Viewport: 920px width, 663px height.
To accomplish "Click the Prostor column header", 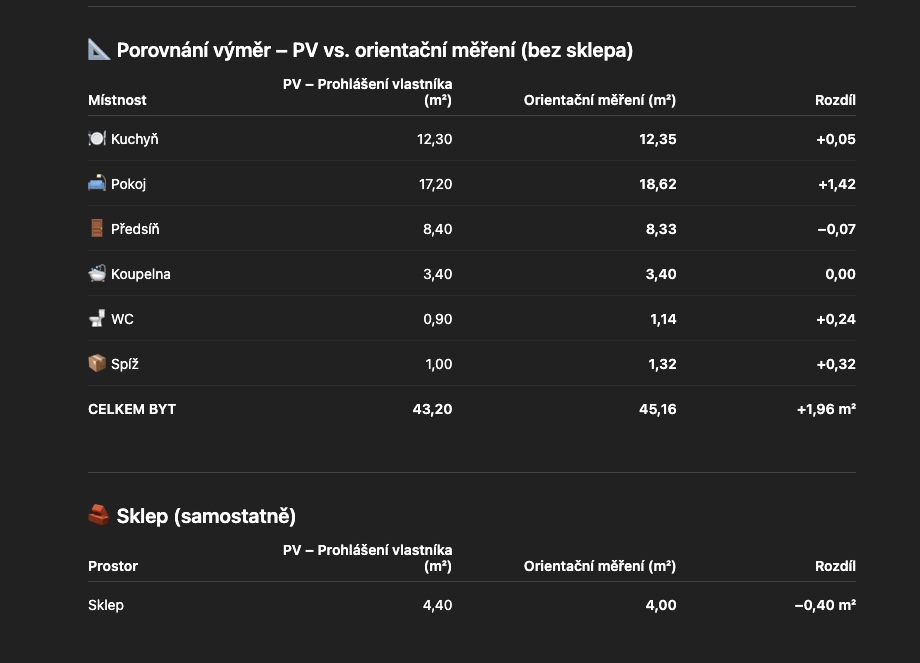I will [113, 566].
